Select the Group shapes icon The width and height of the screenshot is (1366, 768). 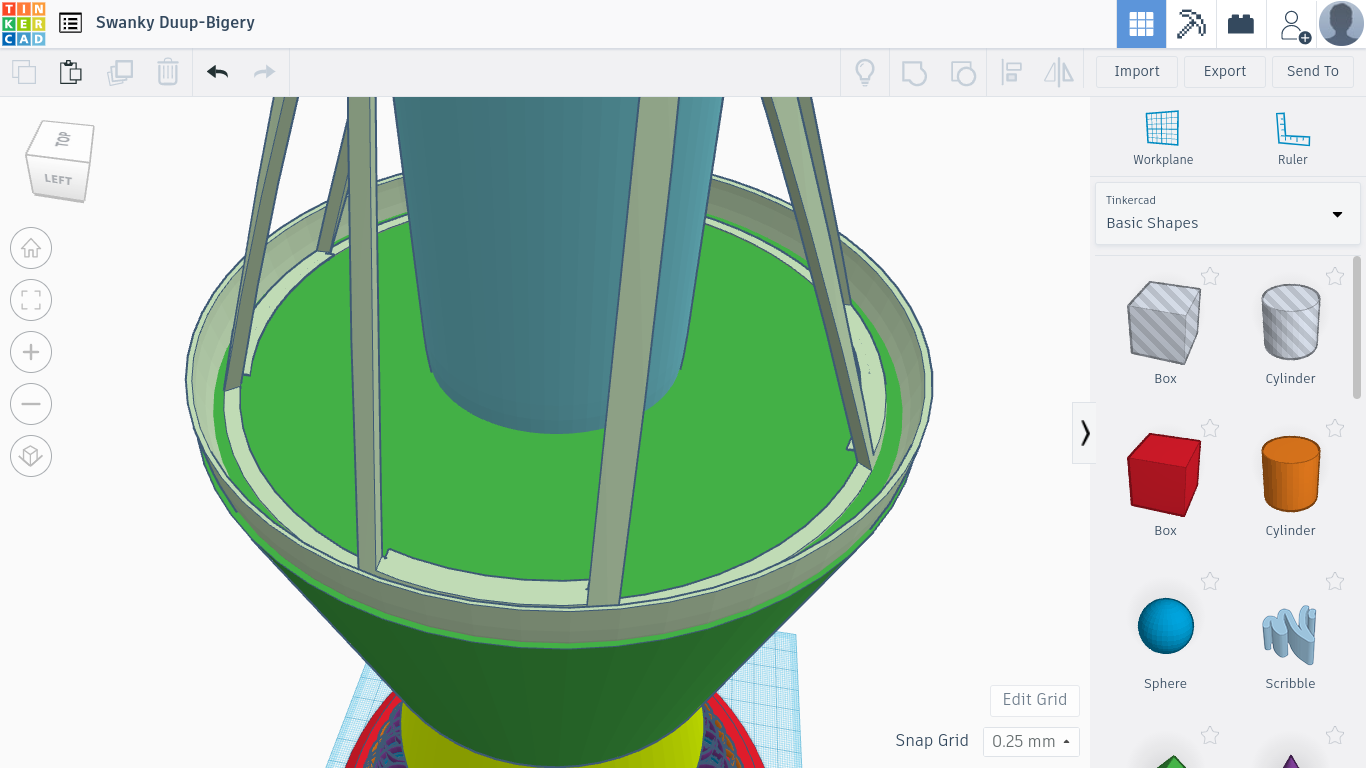[913, 72]
